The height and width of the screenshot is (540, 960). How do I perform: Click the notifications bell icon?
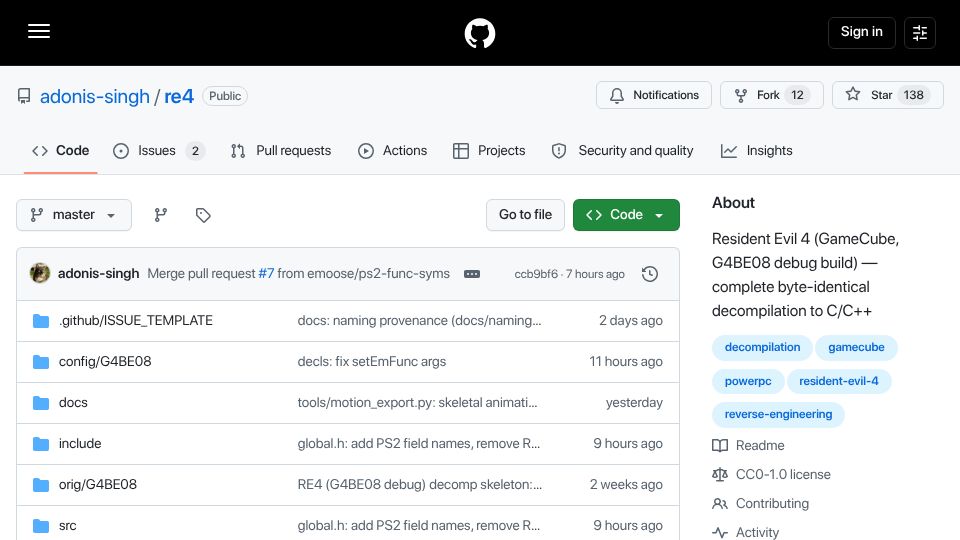tap(617, 95)
